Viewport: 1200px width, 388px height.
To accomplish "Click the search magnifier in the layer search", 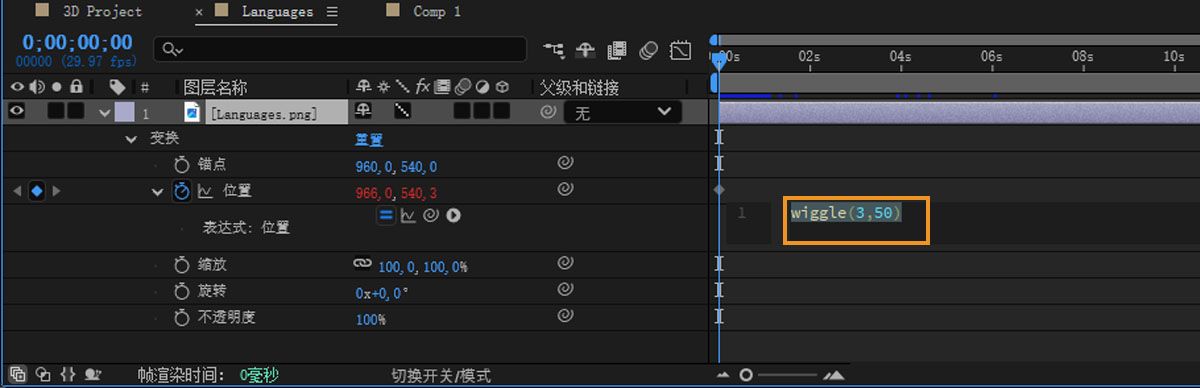I will pyautogui.click(x=172, y=49).
